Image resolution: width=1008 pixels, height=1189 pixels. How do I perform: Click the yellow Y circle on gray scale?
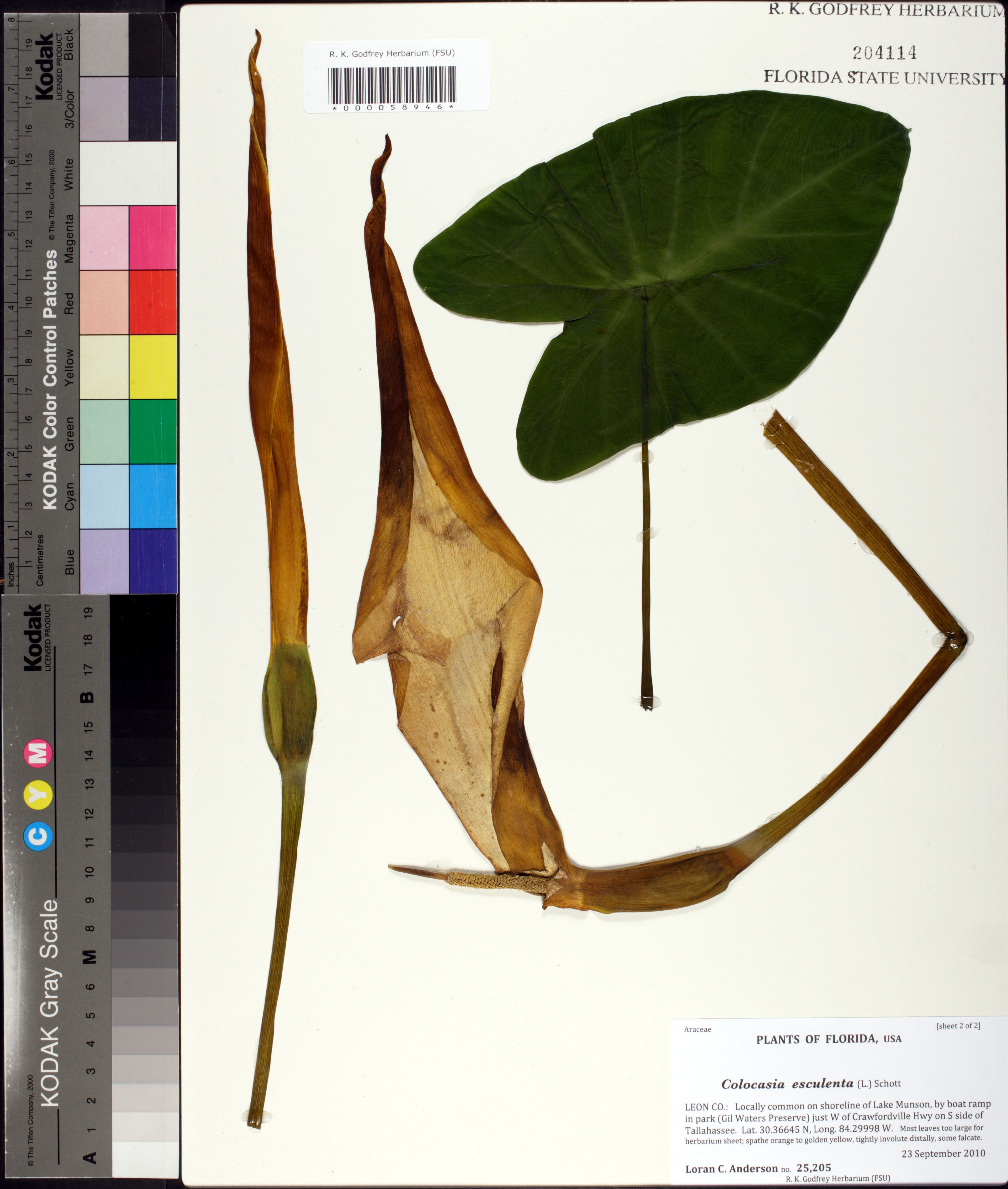pyautogui.click(x=39, y=795)
